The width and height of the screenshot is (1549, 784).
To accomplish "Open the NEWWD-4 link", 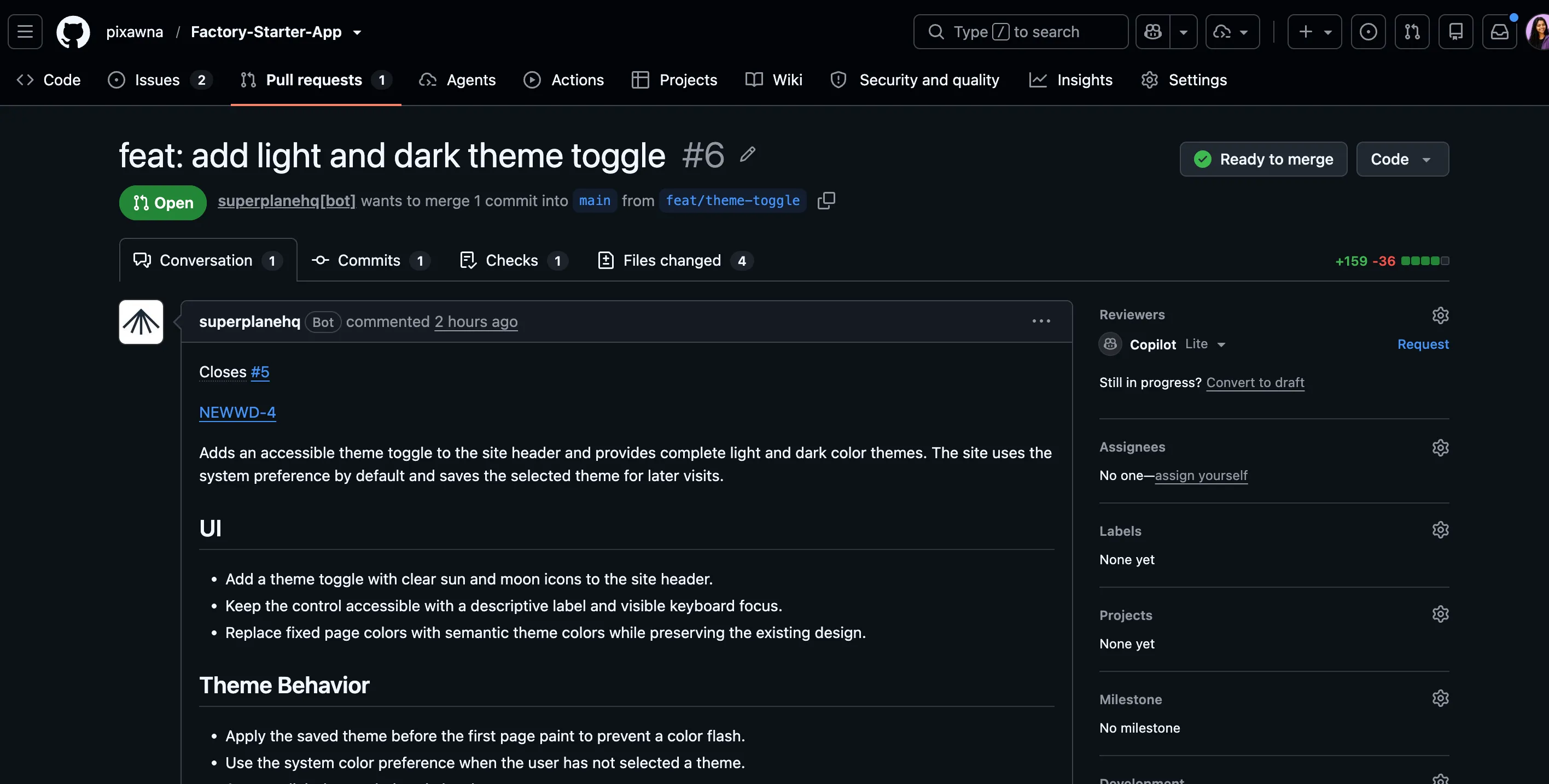I will (237, 412).
